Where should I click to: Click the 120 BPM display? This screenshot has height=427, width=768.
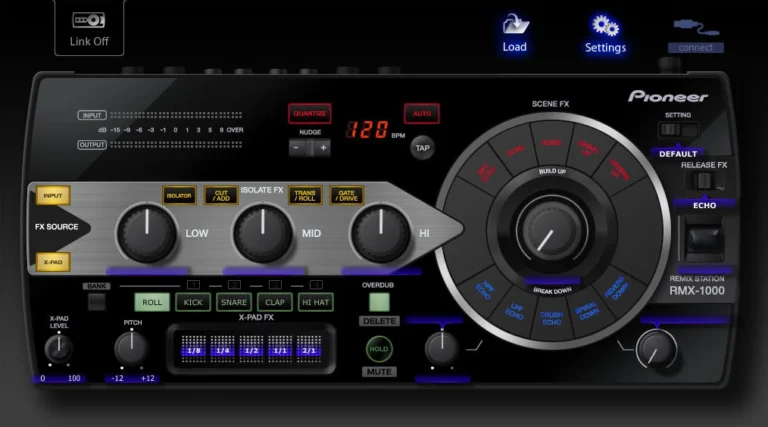point(367,130)
